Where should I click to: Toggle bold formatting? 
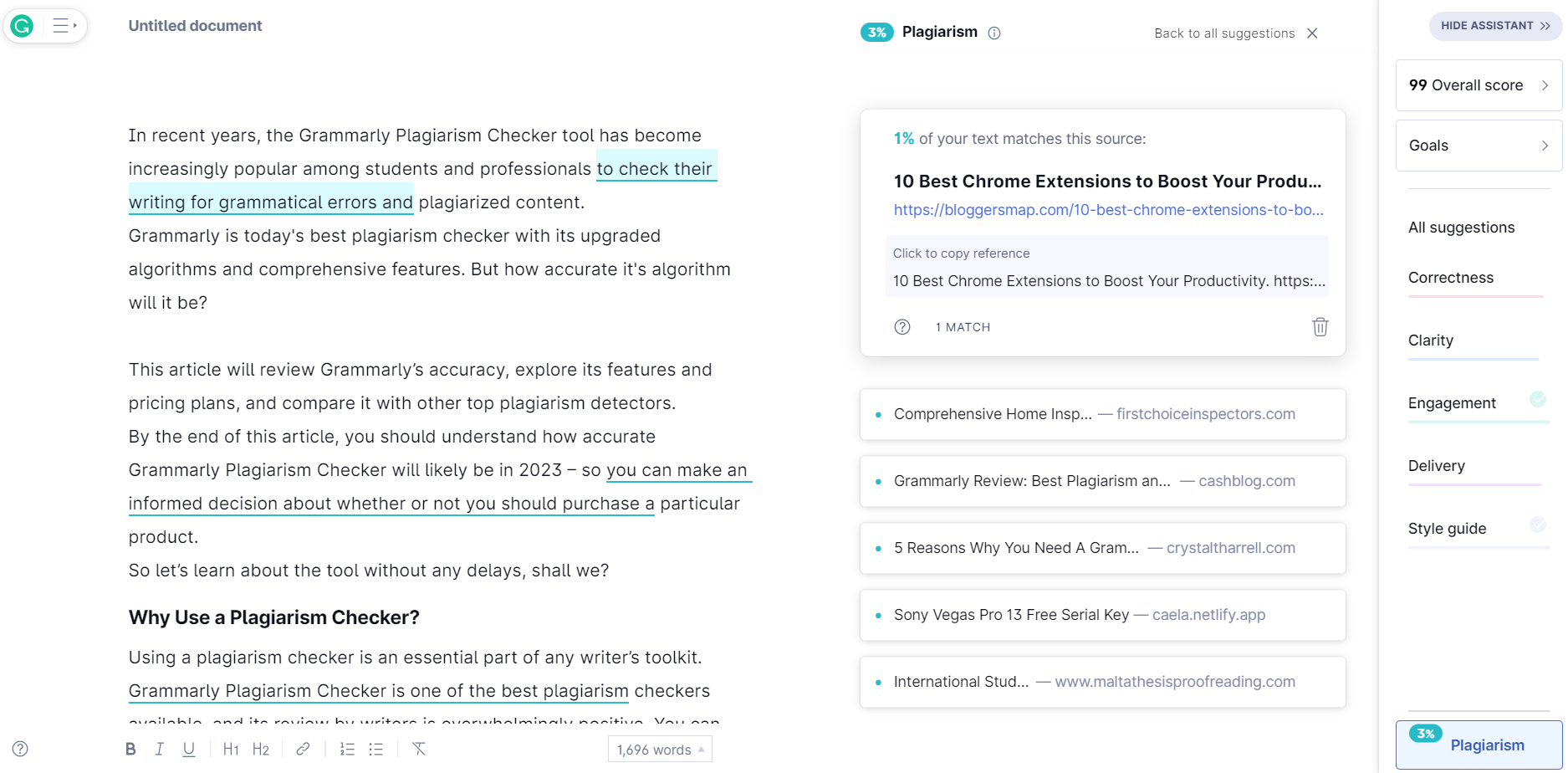(130, 750)
